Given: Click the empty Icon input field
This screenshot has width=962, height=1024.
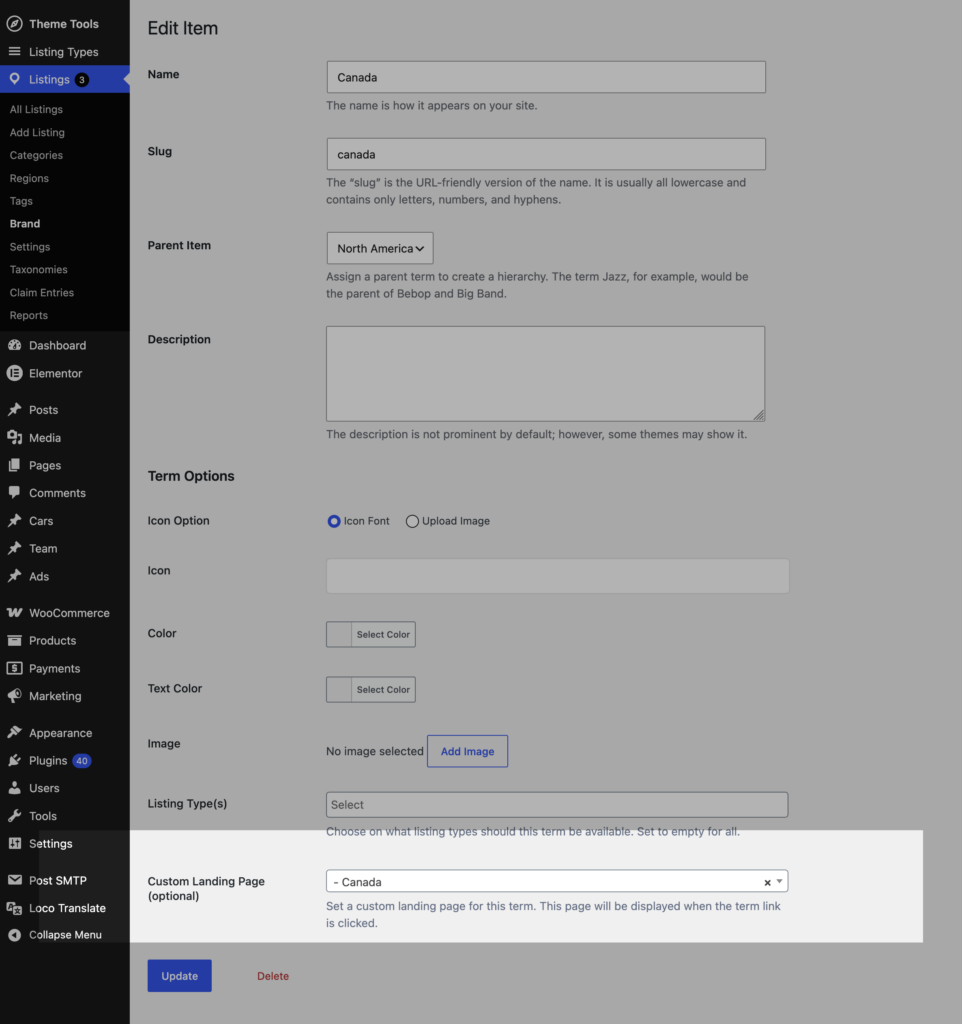Looking at the screenshot, I should pyautogui.click(x=558, y=576).
